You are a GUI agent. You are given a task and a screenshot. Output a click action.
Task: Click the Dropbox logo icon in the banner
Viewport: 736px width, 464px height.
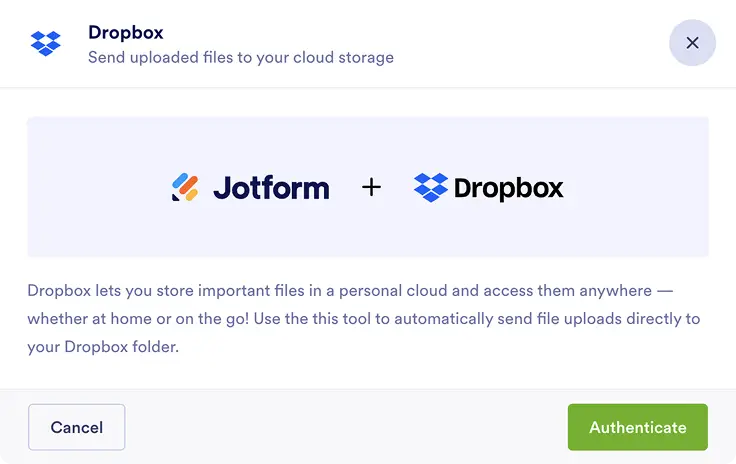tap(431, 187)
